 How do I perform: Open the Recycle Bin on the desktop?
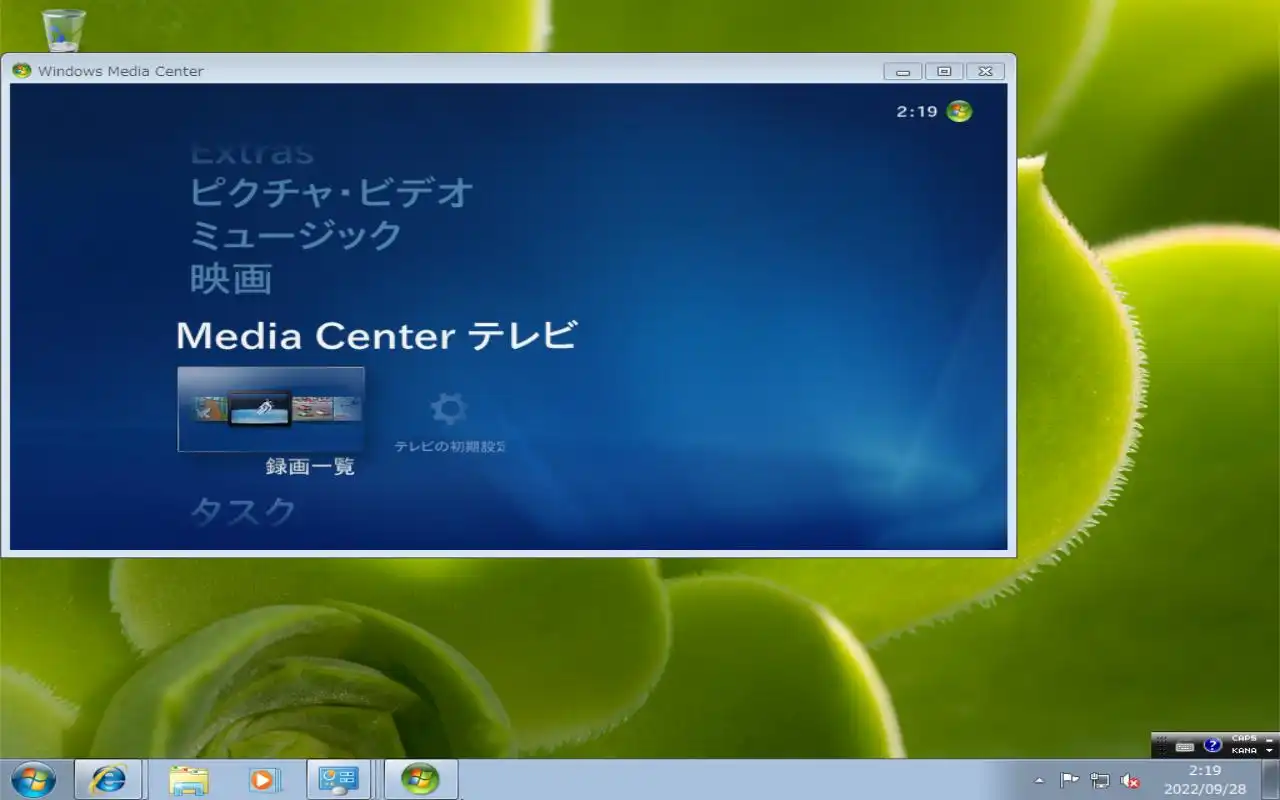(x=65, y=30)
